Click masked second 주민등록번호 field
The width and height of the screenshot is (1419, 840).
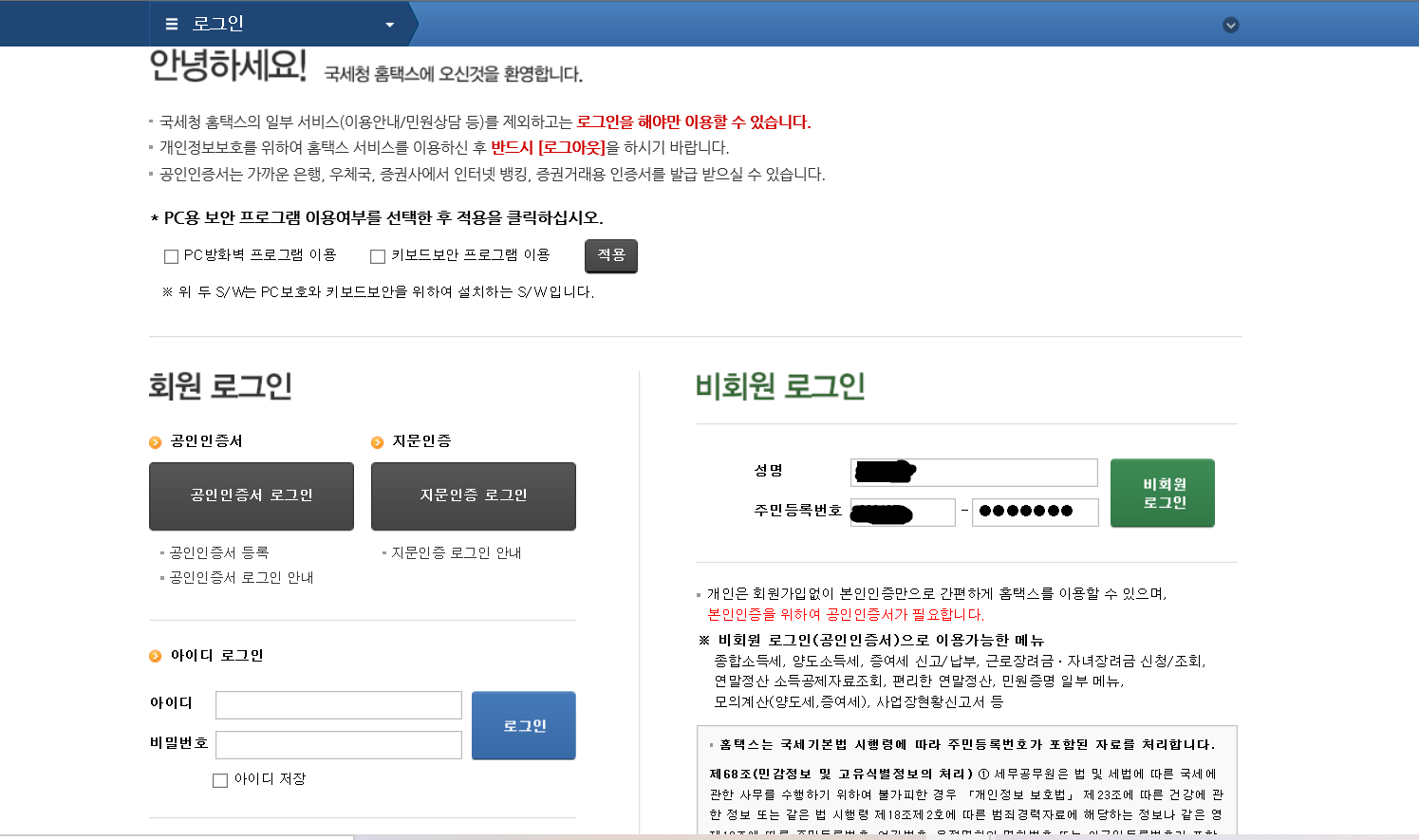point(1036,513)
